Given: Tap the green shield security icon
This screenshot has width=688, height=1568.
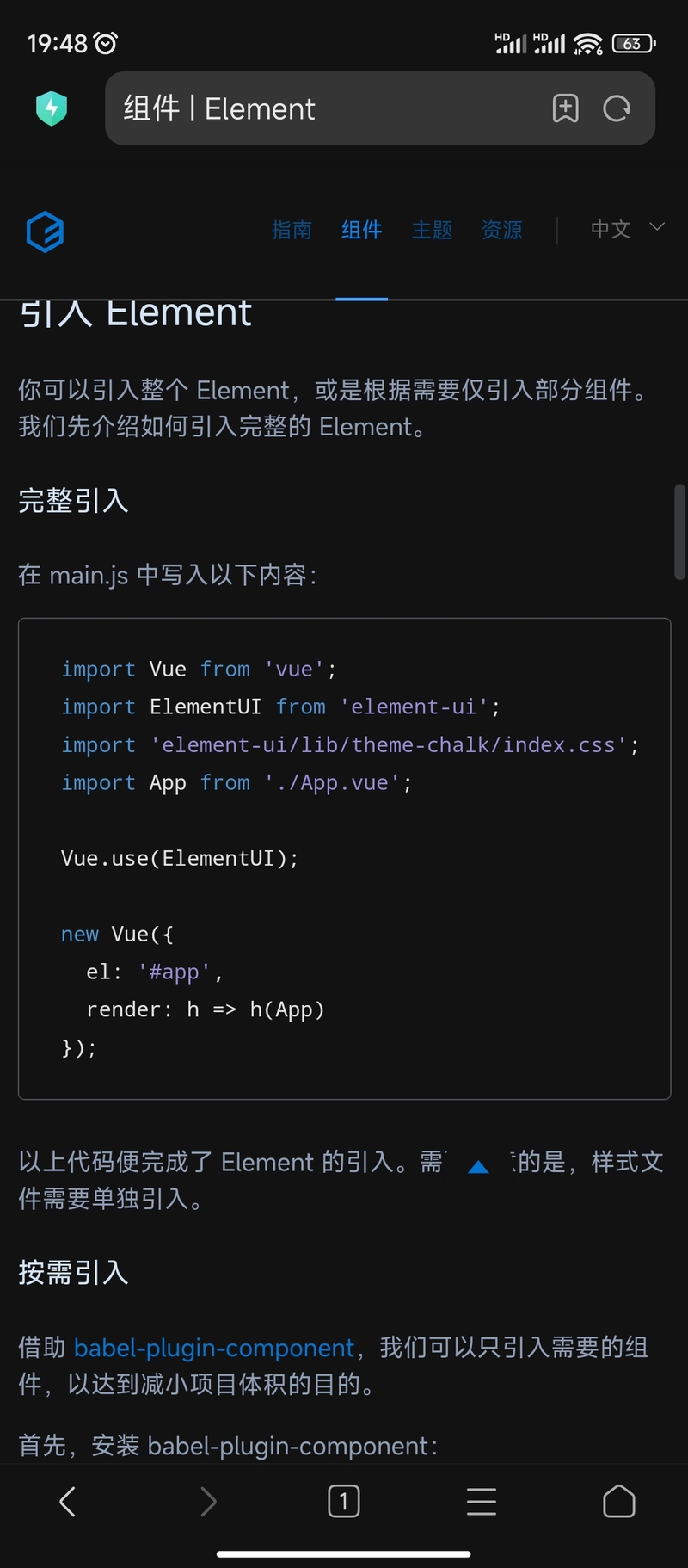Looking at the screenshot, I should coord(52,108).
